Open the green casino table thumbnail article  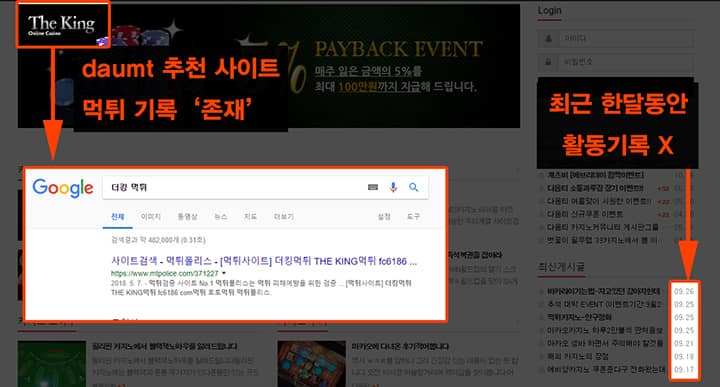tap(52, 364)
